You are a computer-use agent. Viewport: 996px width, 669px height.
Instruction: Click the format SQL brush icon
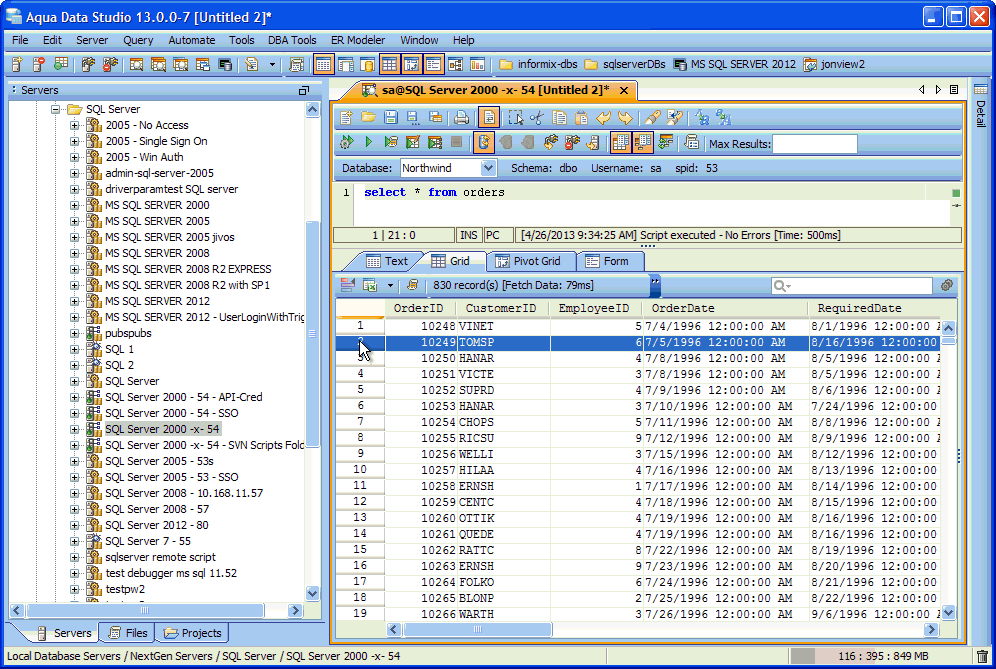[652, 118]
